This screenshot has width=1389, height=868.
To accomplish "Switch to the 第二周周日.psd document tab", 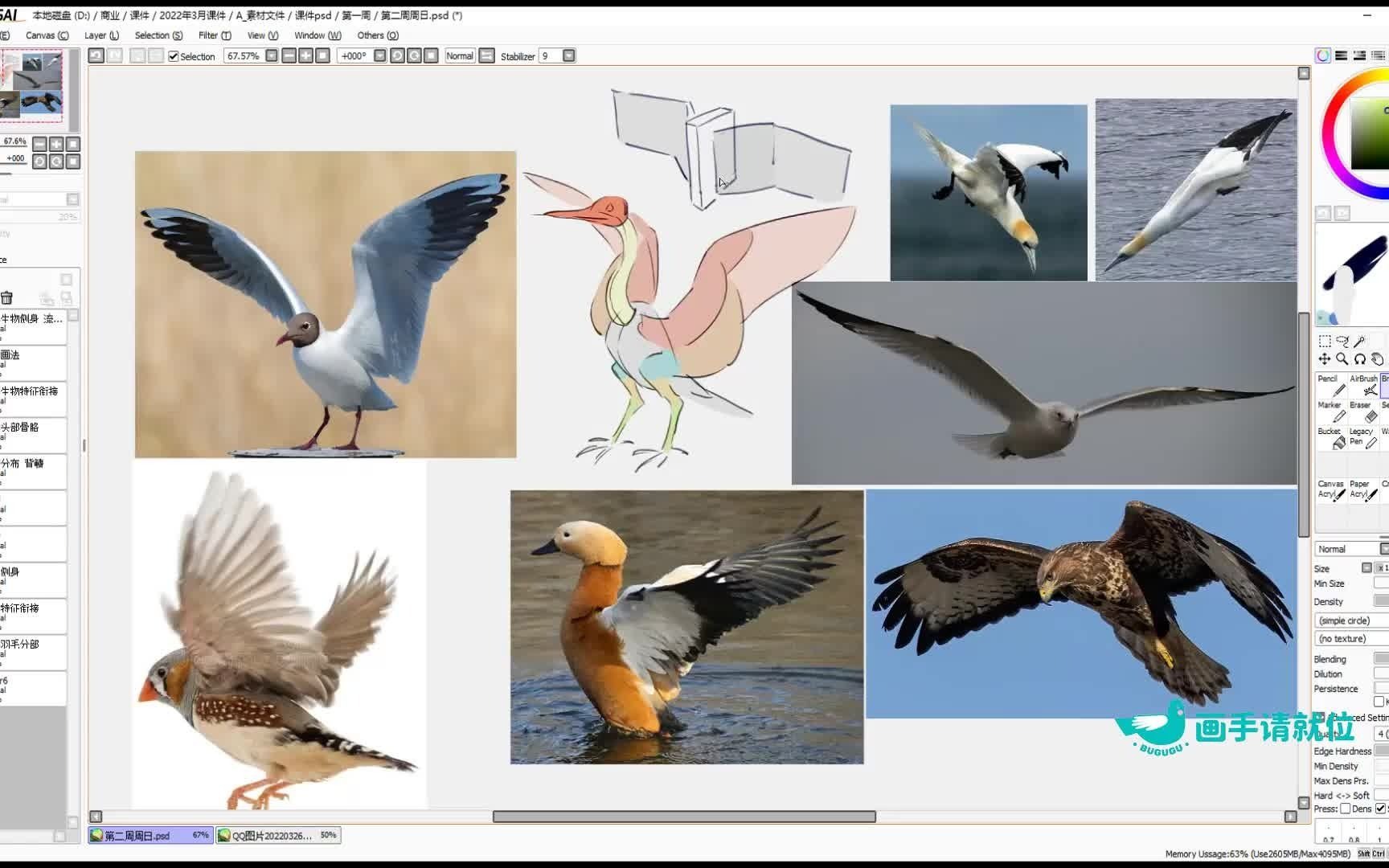I will [x=150, y=835].
